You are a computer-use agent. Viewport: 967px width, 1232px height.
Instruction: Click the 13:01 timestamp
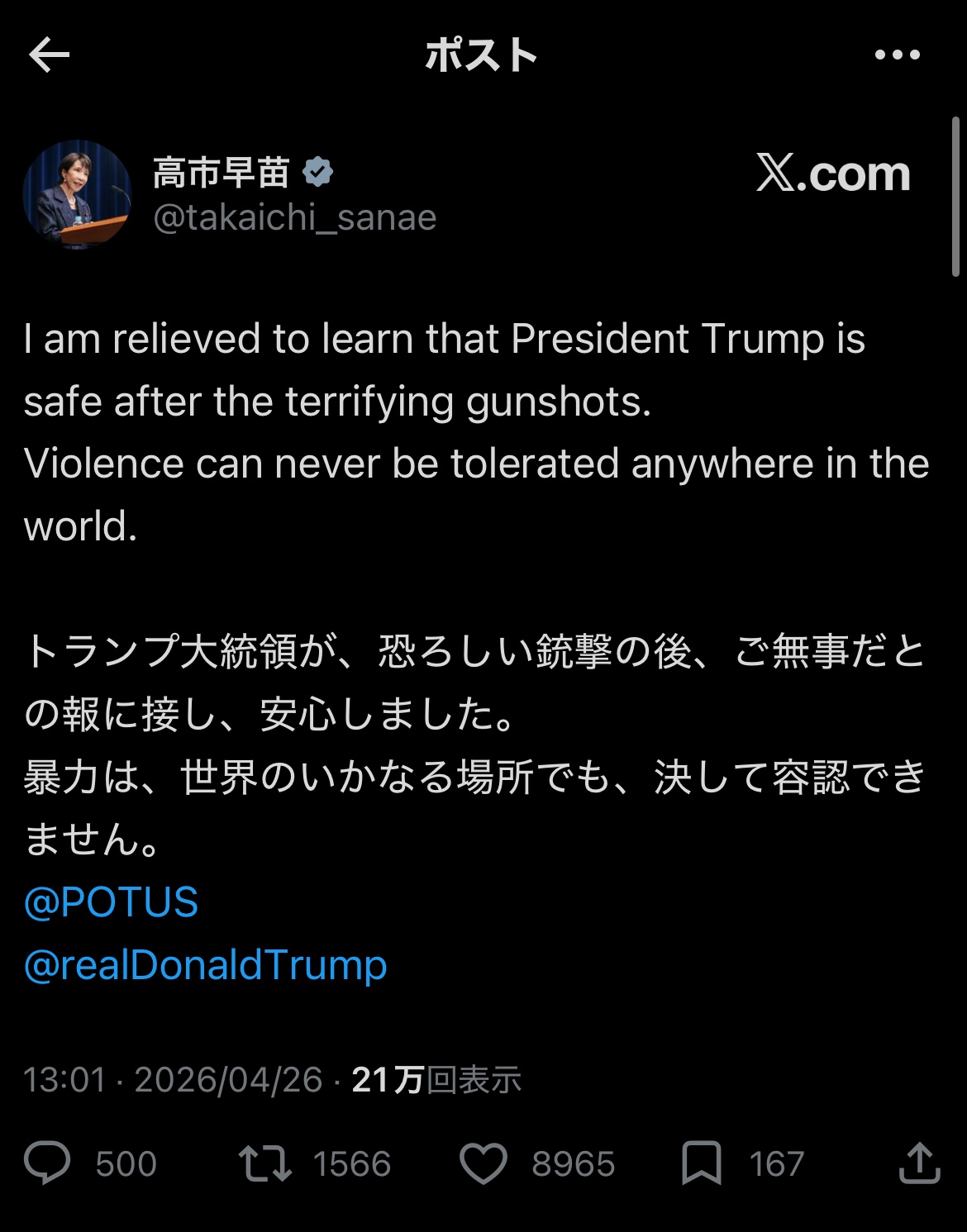tap(65, 1080)
